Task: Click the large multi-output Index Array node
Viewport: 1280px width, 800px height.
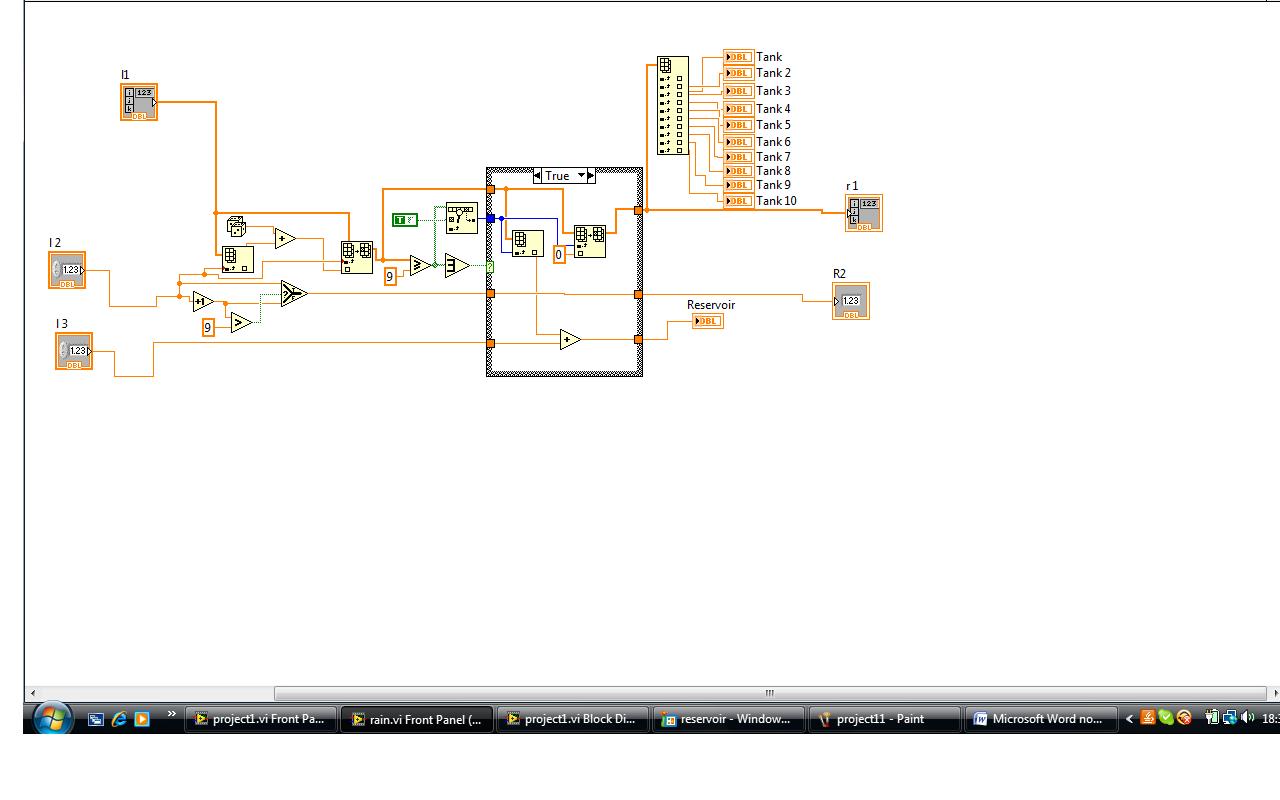Action: tap(672, 105)
